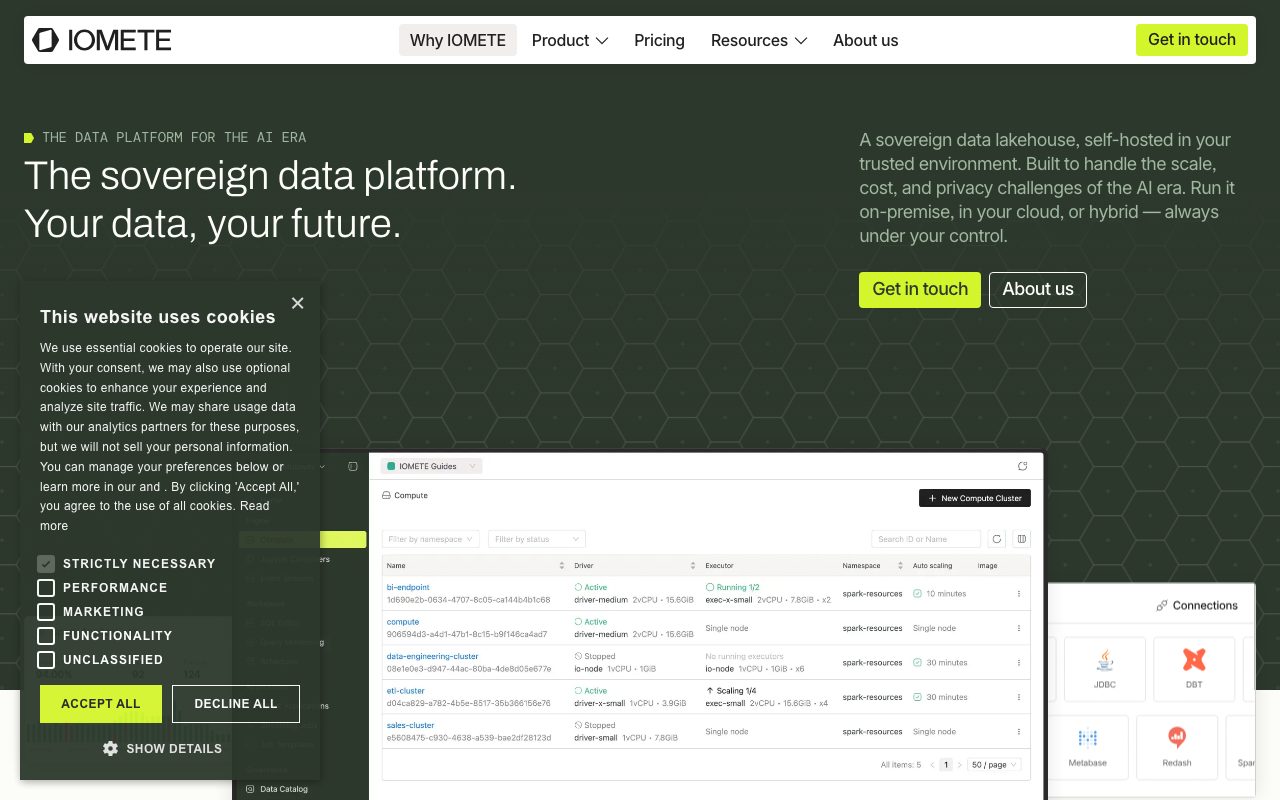The image size is (1280, 800).
Task: Open the row menu for data-engineering-cluster
Action: [1019, 663]
